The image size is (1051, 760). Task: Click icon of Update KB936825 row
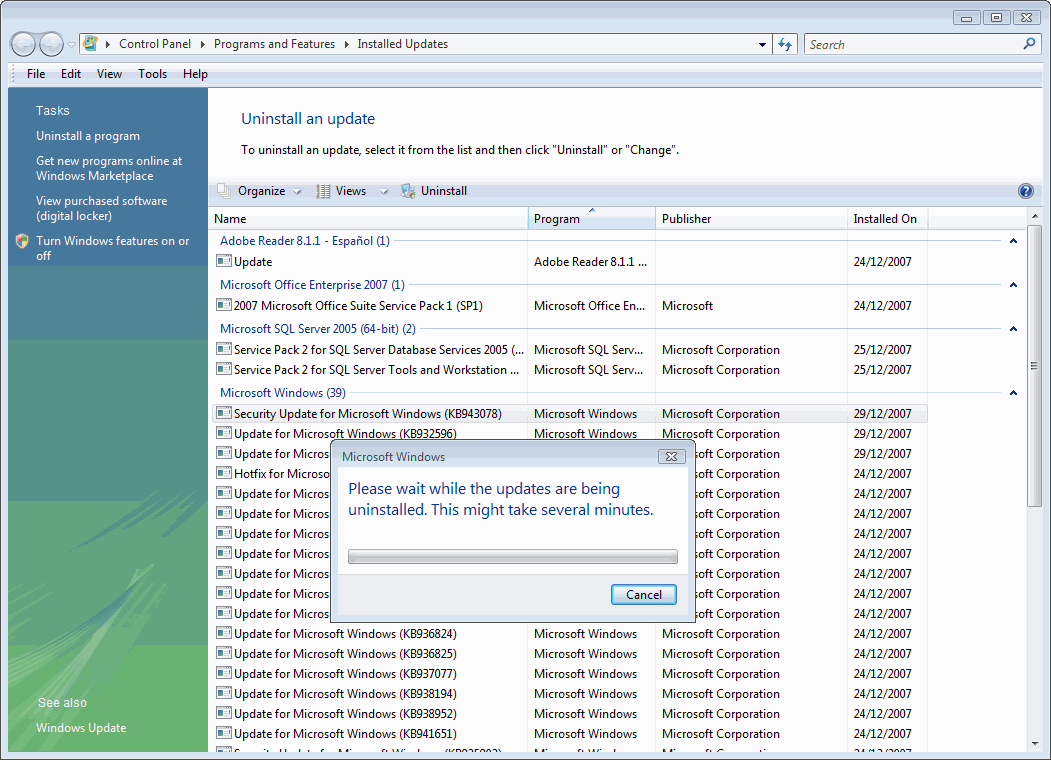(x=224, y=653)
